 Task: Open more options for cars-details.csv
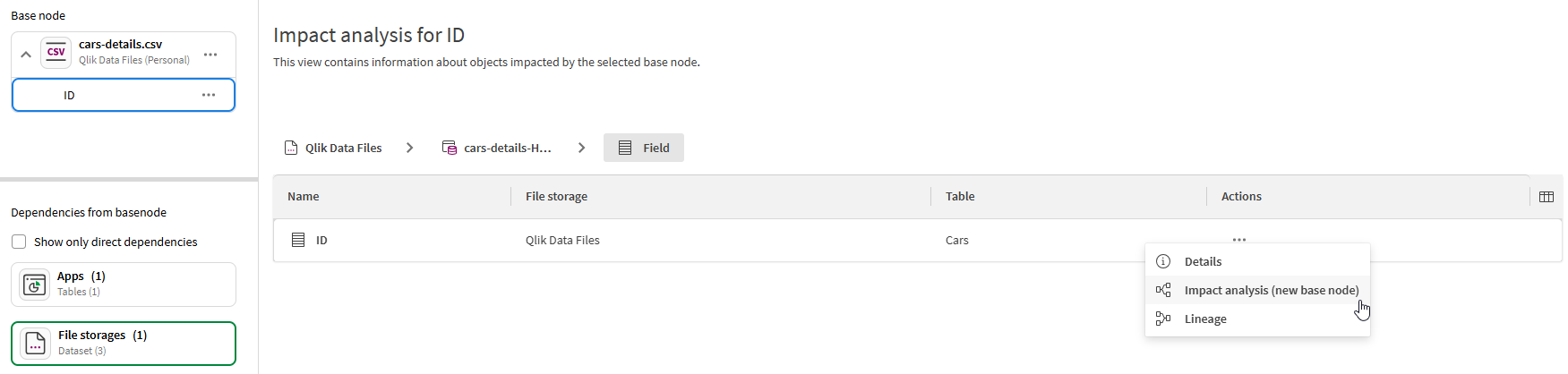[x=210, y=55]
